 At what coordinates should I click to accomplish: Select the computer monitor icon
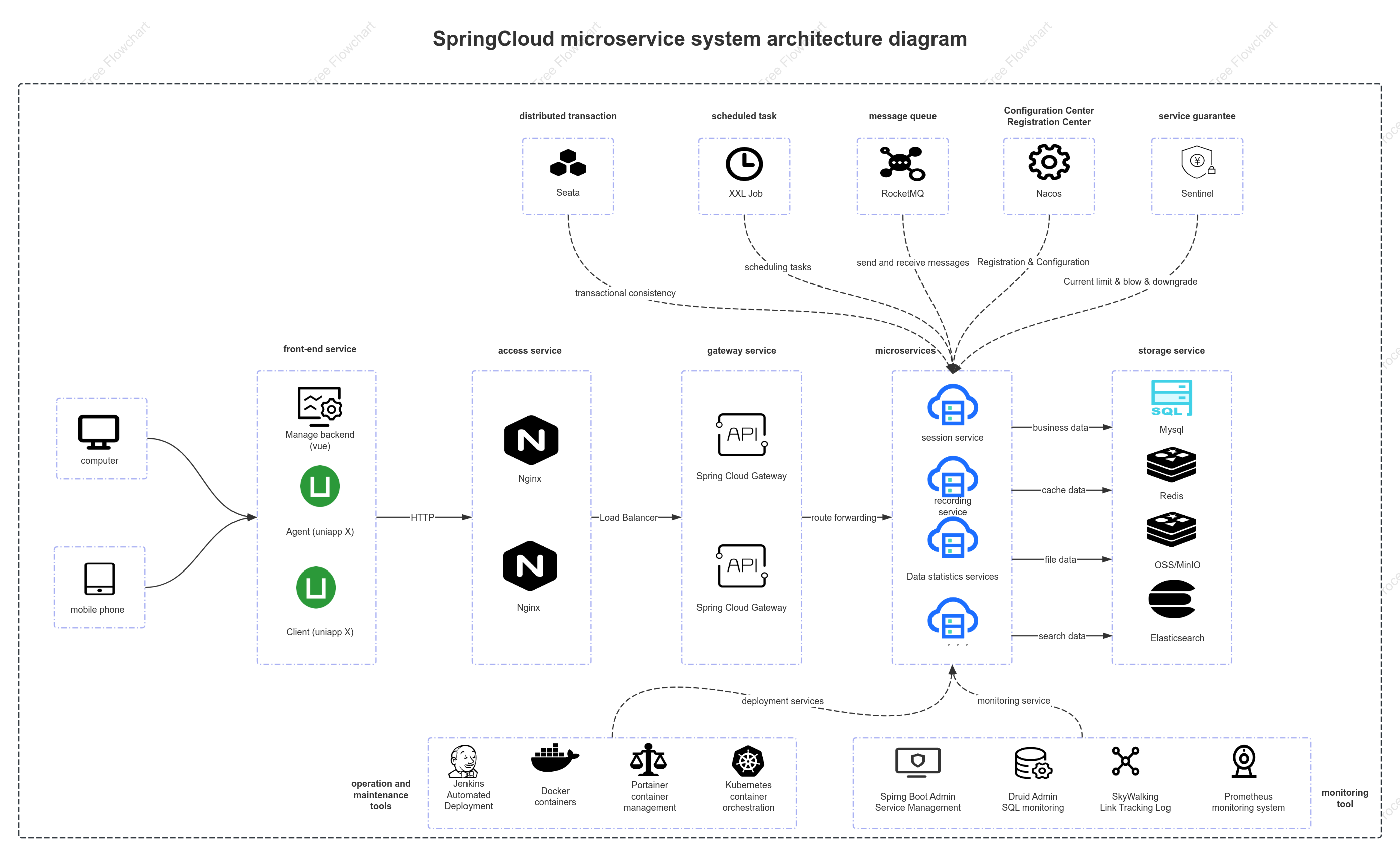pyautogui.click(x=99, y=432)
